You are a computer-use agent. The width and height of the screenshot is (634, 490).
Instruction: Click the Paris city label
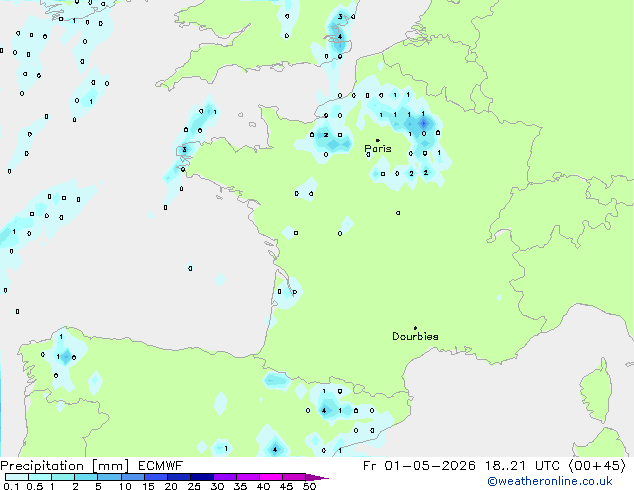point(378,148)
